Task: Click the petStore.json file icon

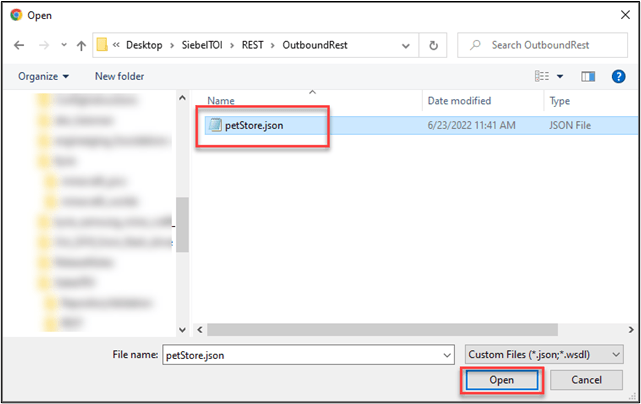Action: point(215,125)
